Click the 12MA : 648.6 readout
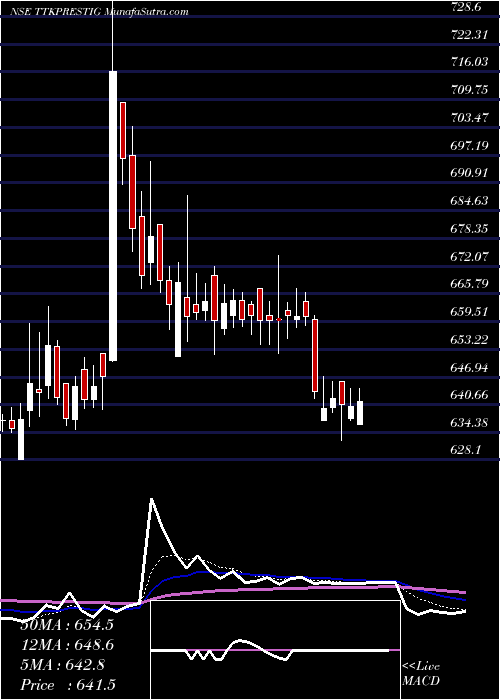 [67, 644]
